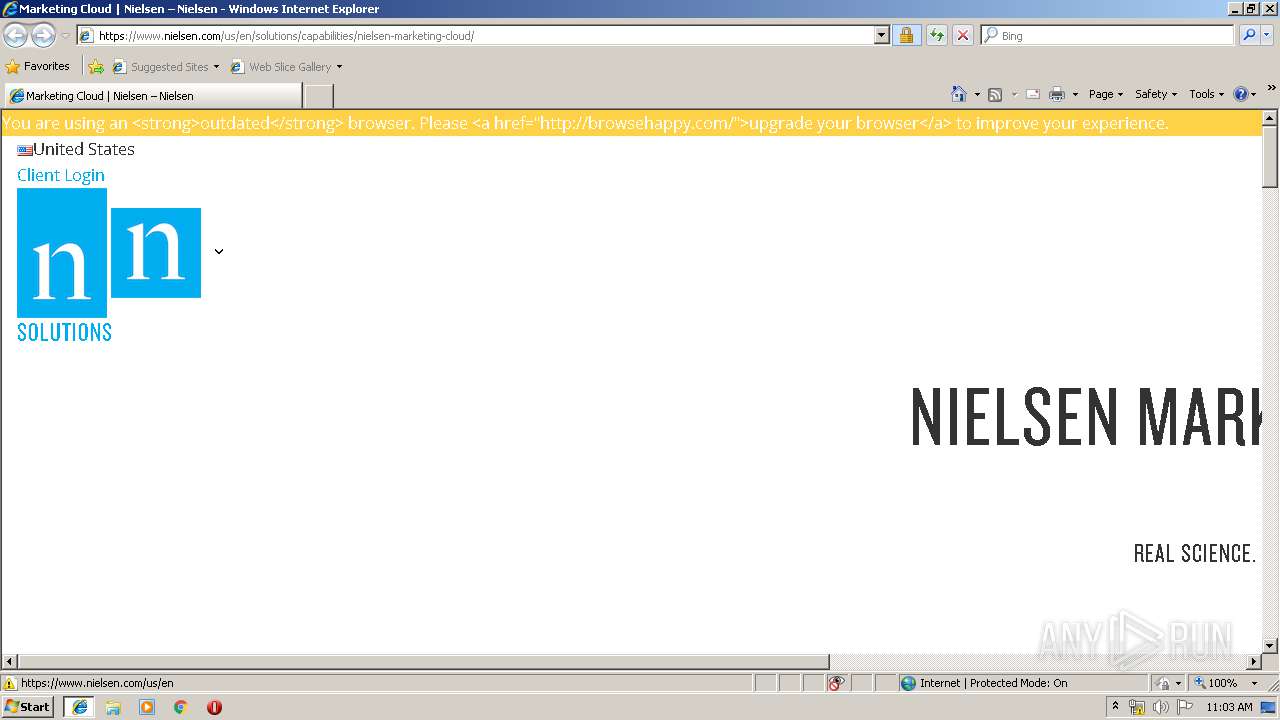1280x720 pixels.
Task: Select the Marketing Cloud Nielsen tab
Action: tap(153, 96)
